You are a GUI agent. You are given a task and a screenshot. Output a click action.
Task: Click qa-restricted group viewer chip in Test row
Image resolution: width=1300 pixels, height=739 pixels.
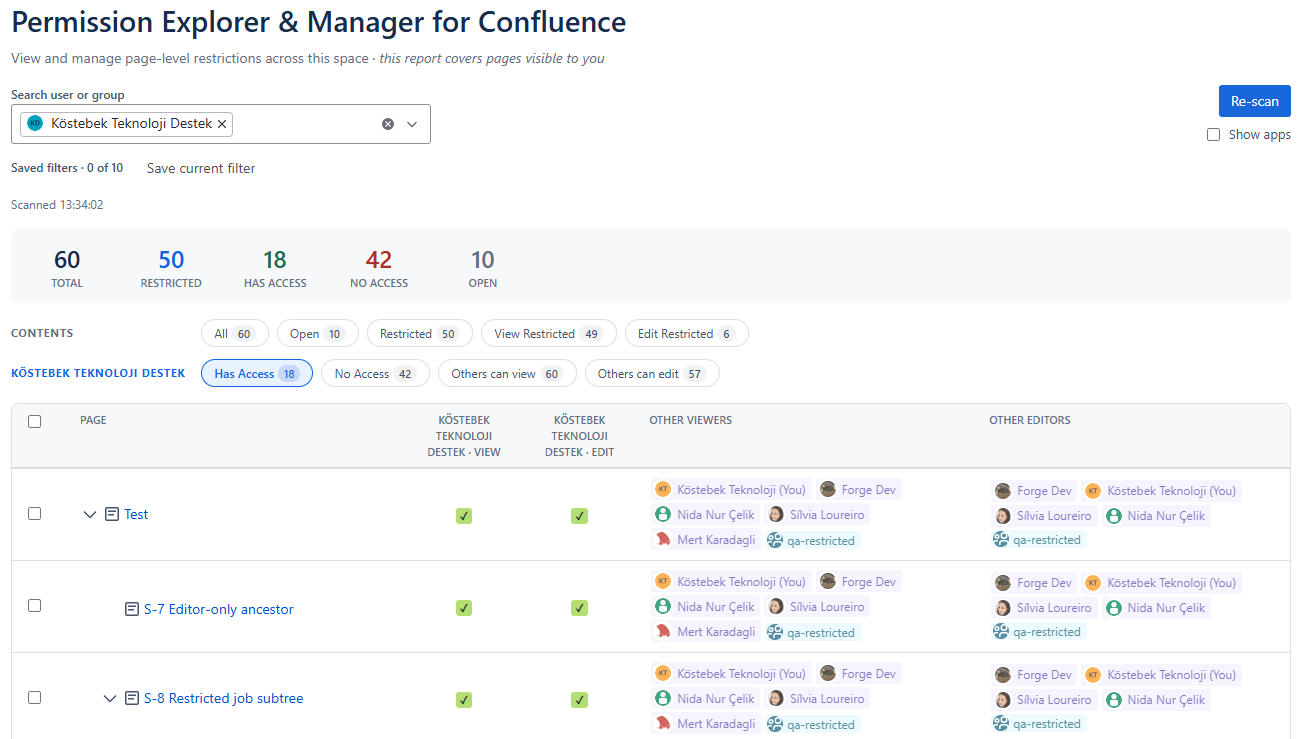coord(813,540)
